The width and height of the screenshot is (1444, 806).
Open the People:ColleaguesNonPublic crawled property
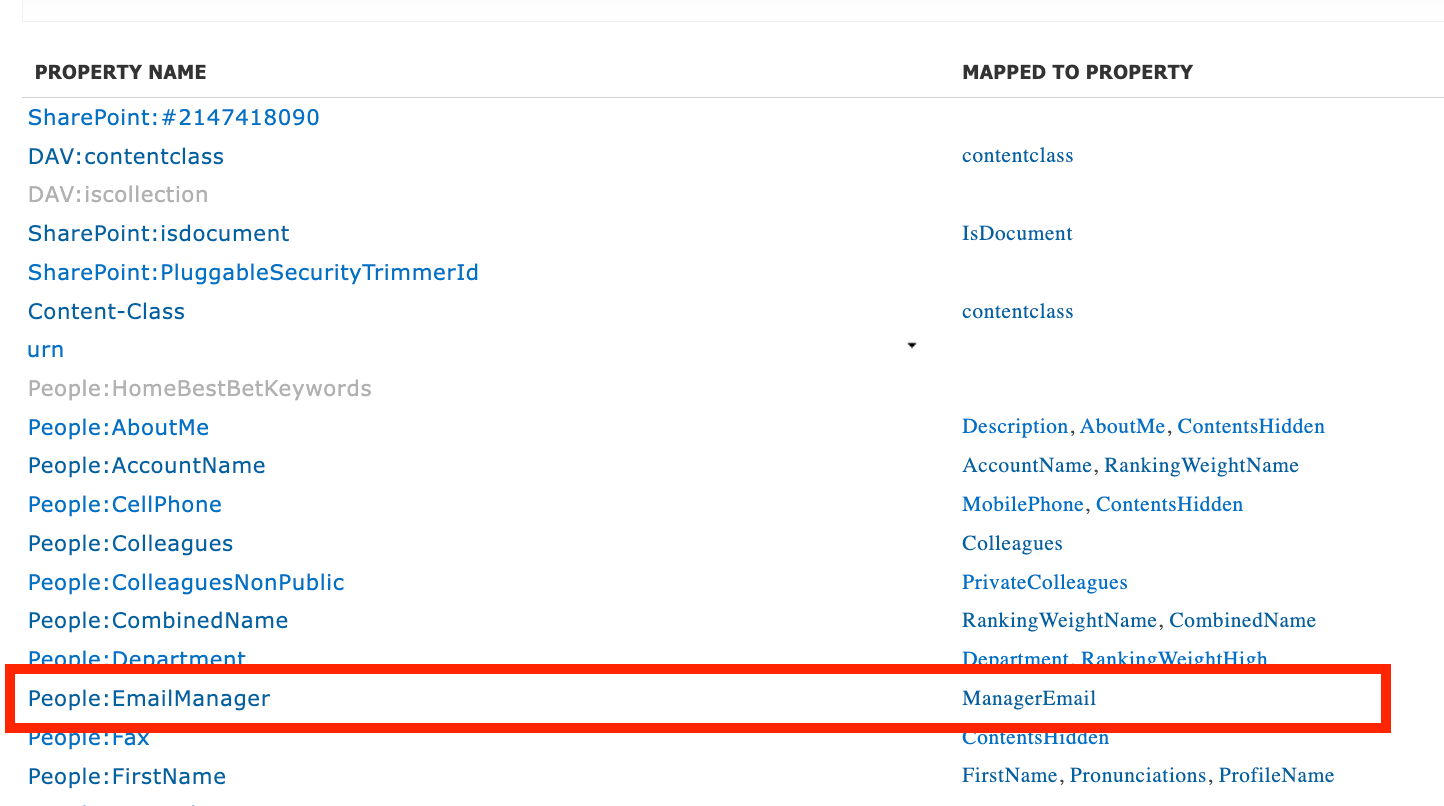(x=186, y=582)
